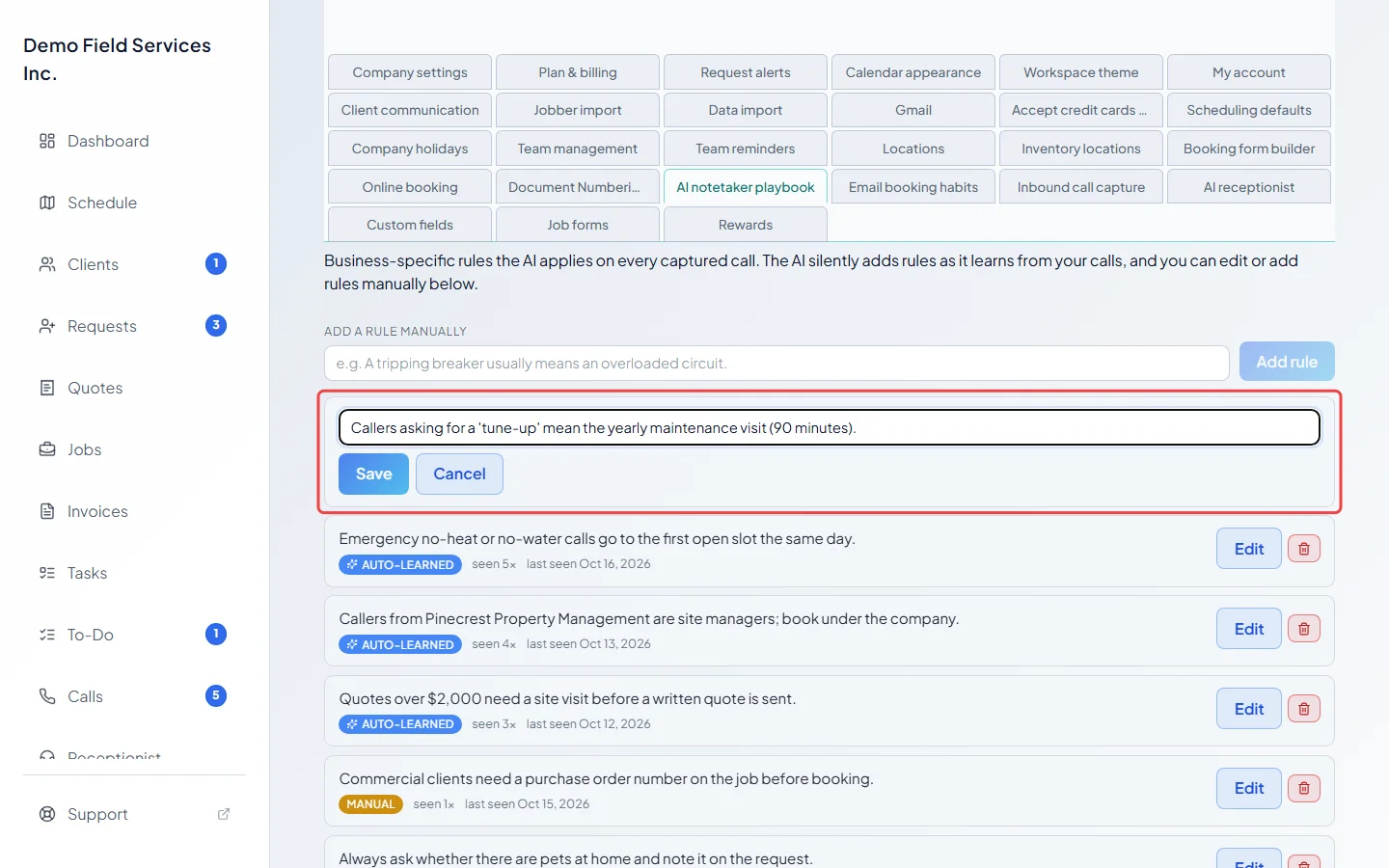1389x868 pixels.
Task: Open the Team management tab
Action: [578, 149]
